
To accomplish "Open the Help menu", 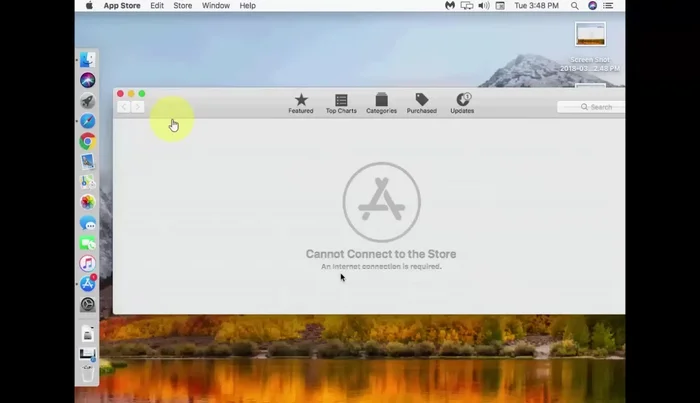I will pos(247,5).
